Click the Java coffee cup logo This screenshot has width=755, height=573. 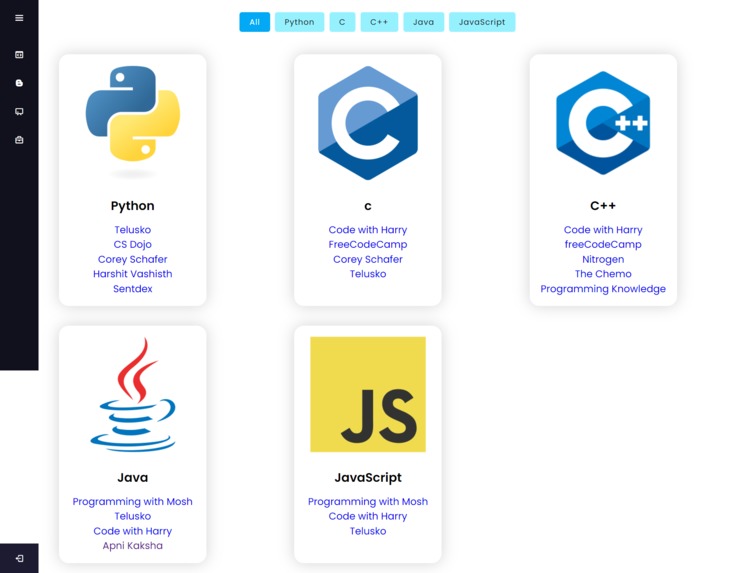133,394
